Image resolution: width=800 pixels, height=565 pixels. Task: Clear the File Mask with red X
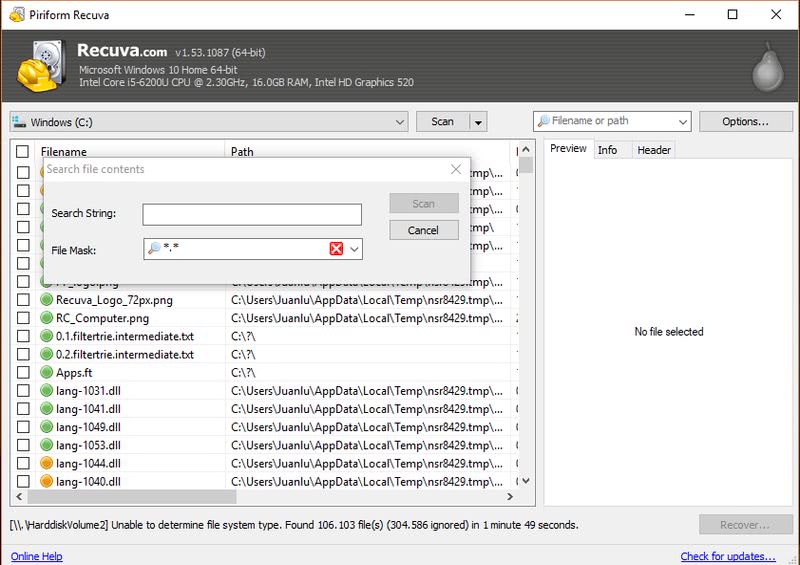(337, 249)
